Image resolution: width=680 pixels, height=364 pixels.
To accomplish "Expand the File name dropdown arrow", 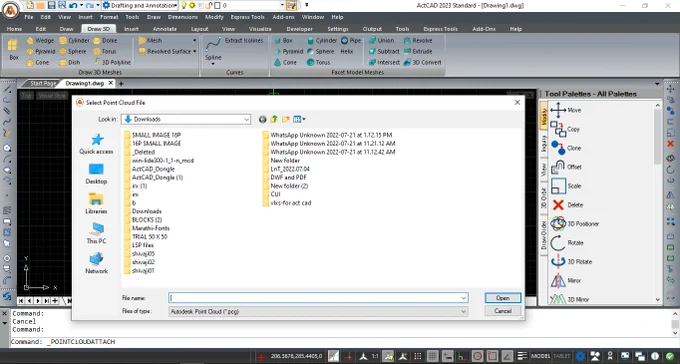I will 463,298.
